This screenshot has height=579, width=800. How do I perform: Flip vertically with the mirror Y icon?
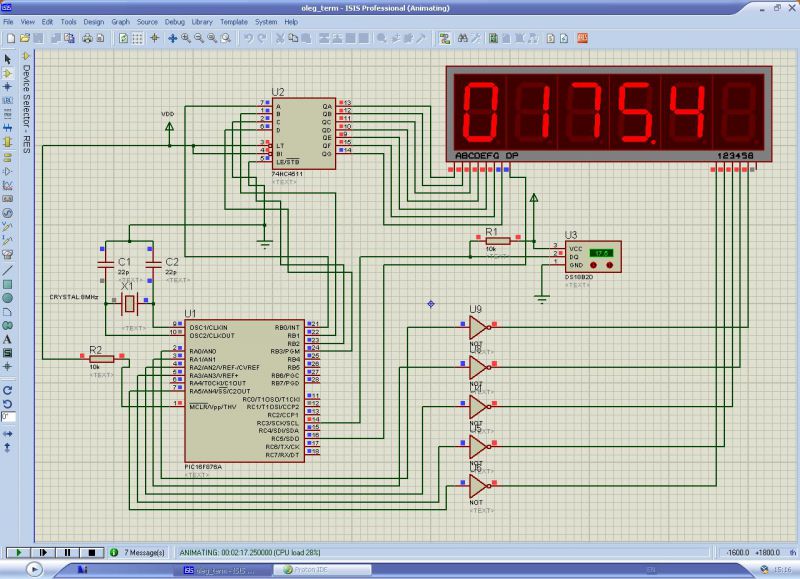(8, 447)
